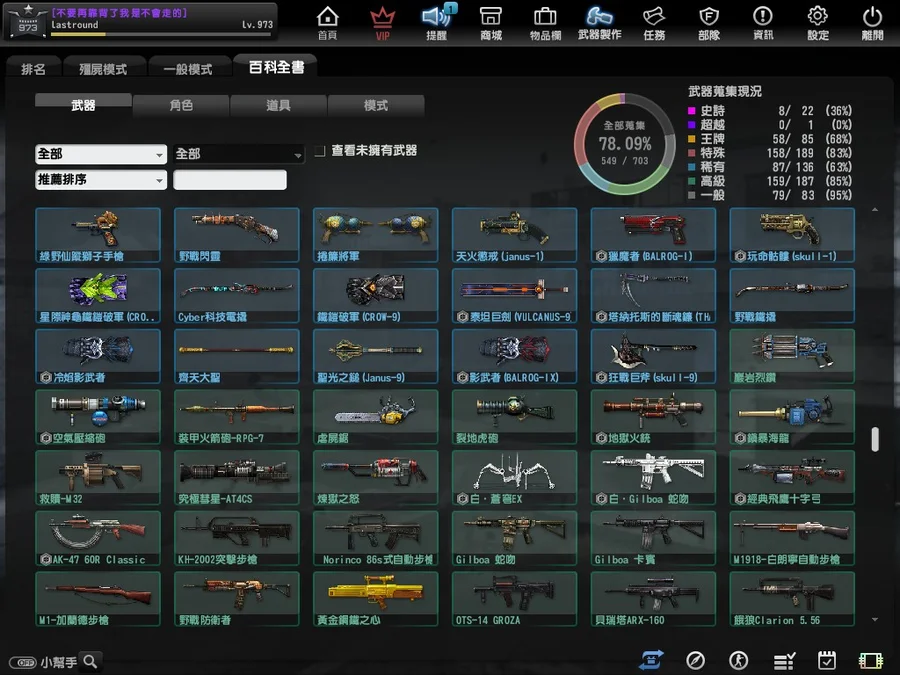
Task: Select the 齊天大聖 weapon card
Action: point(236,356)
